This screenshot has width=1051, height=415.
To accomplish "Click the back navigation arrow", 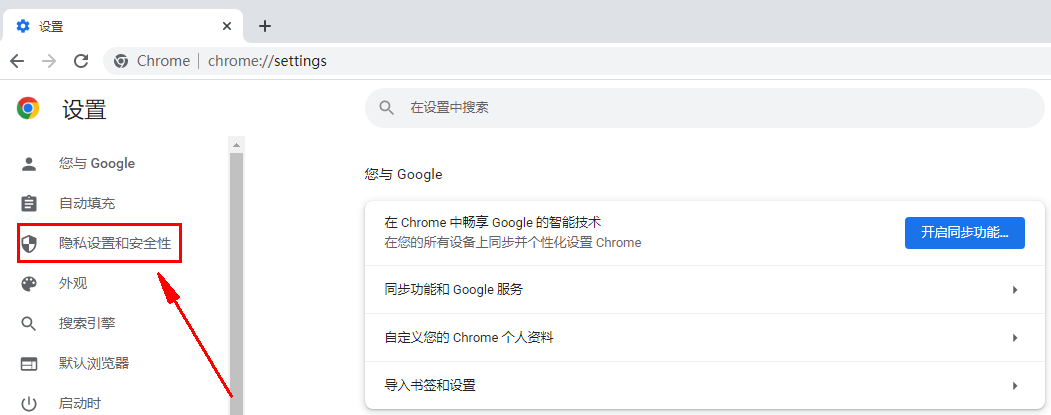I will (17, 61).
